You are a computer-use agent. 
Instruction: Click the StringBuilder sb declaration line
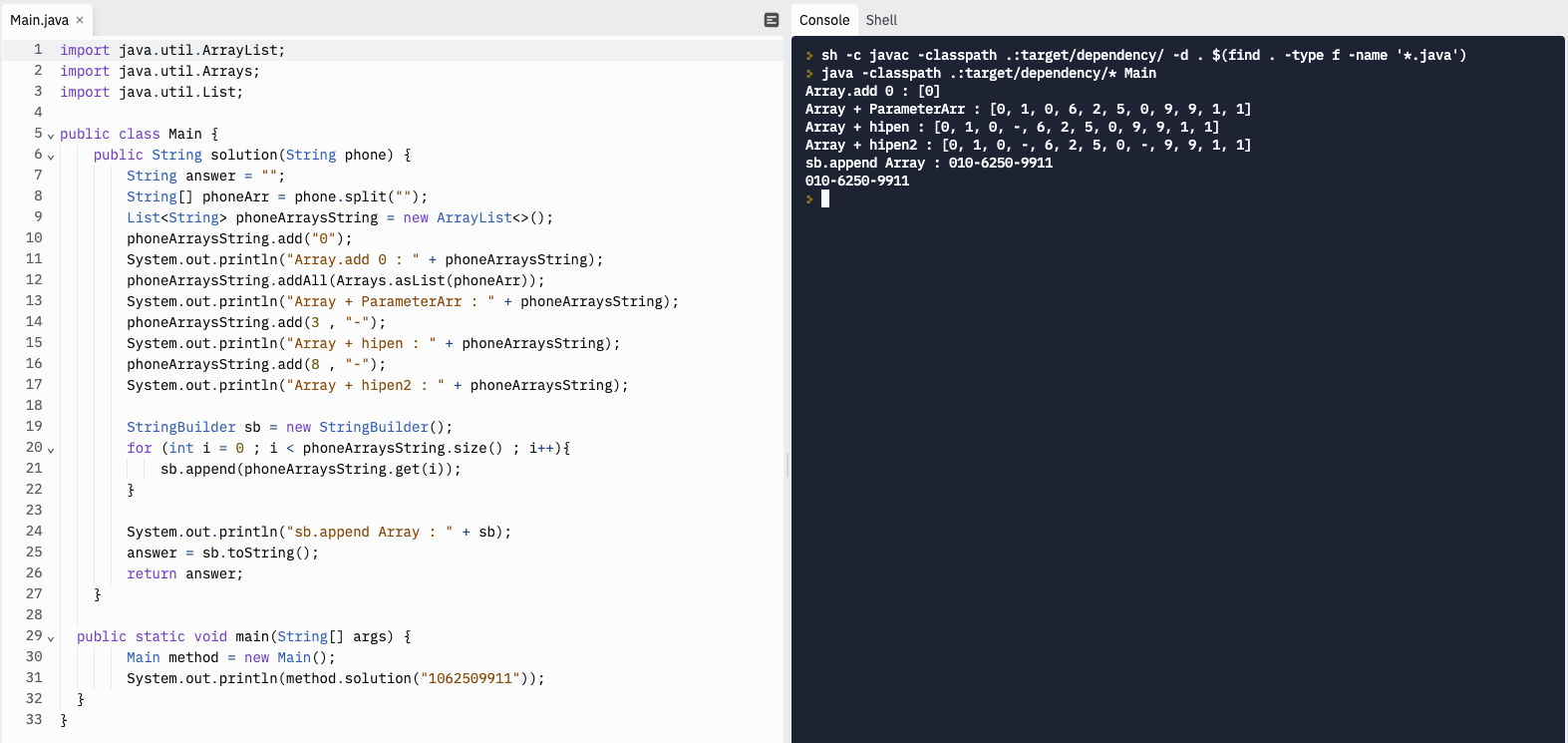coord(289,427)
